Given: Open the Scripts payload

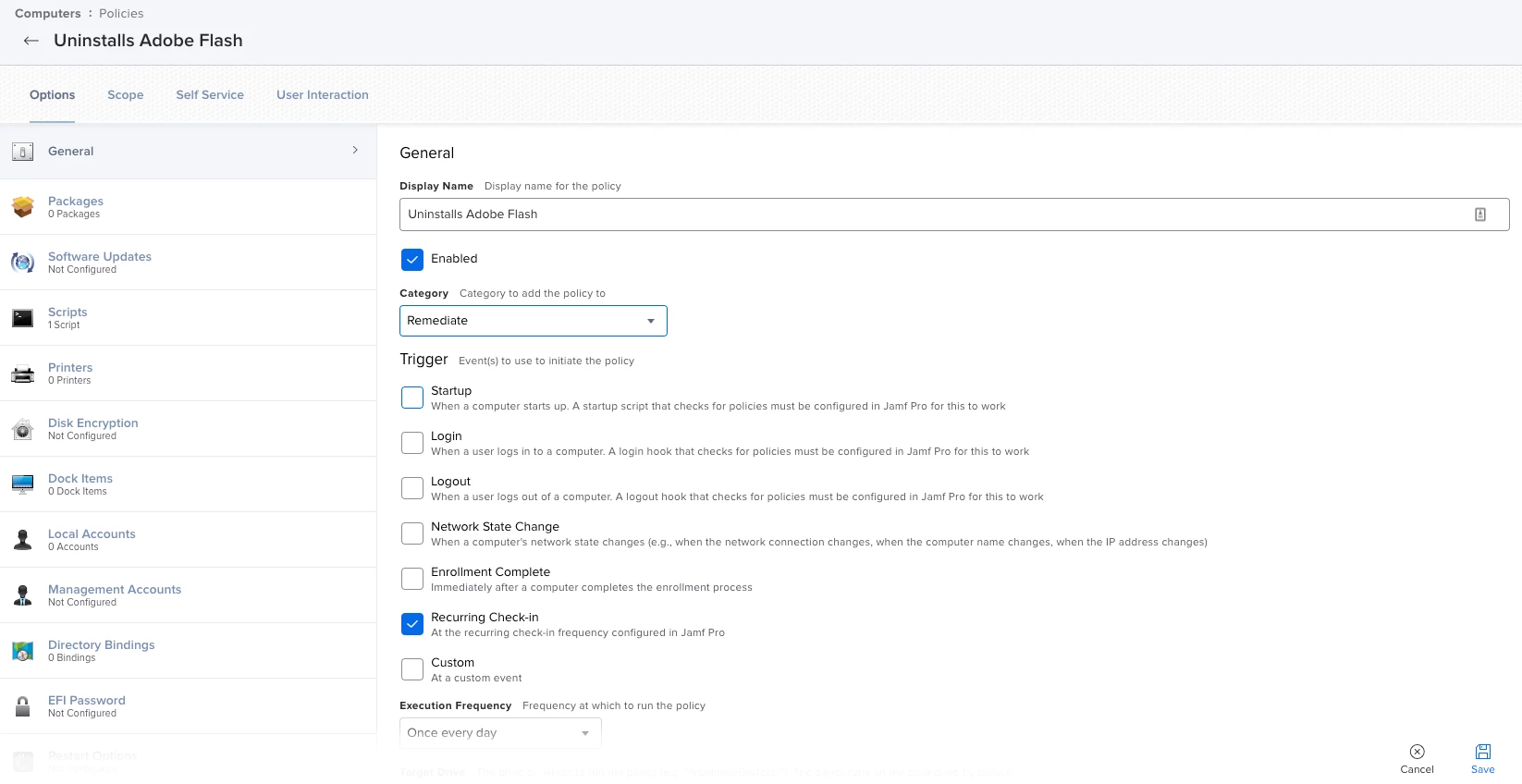Looking at the screenshot, I should pyautogui.click(x=189, y=318).
